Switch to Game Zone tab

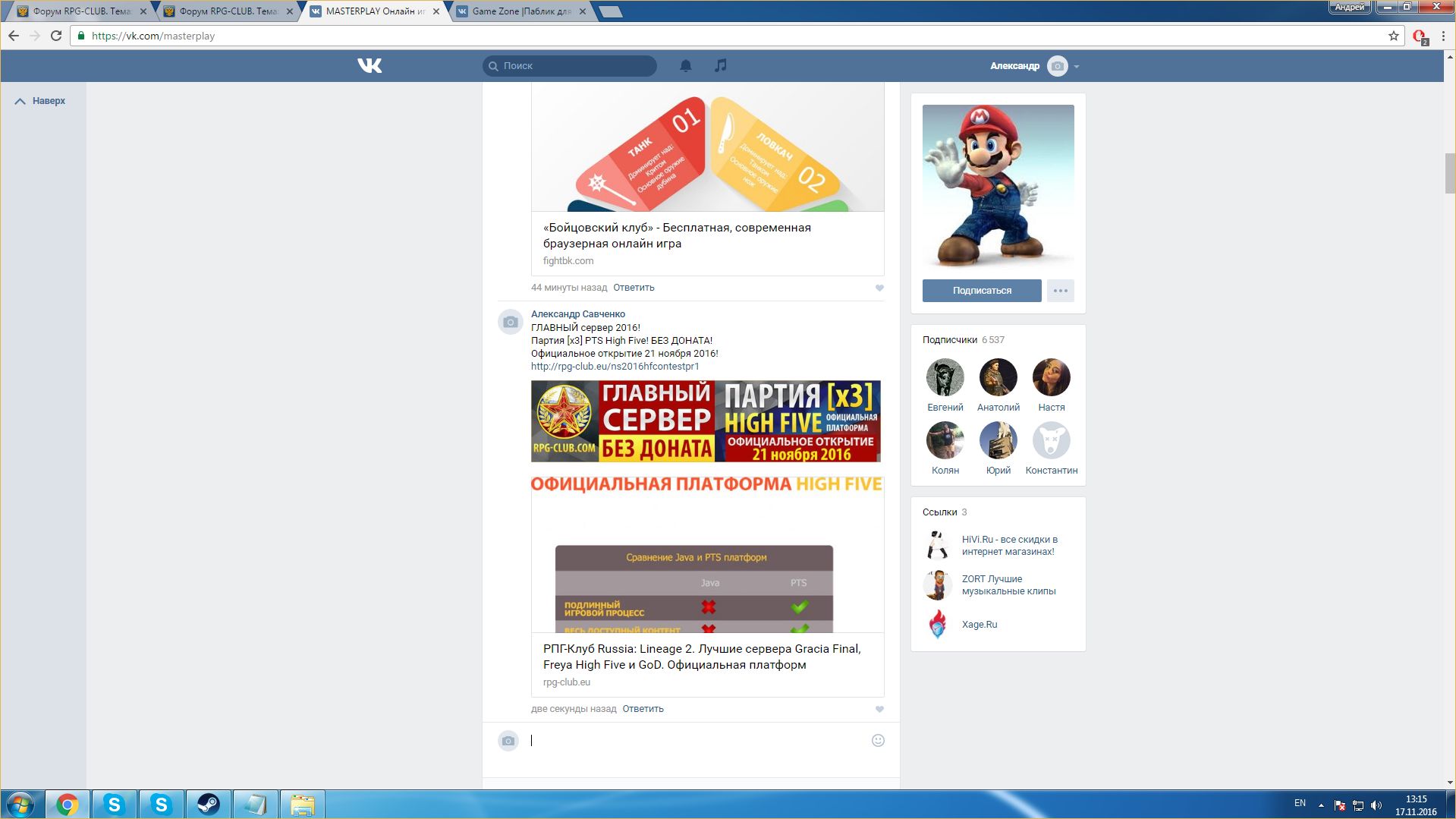[x=520, y=11]
